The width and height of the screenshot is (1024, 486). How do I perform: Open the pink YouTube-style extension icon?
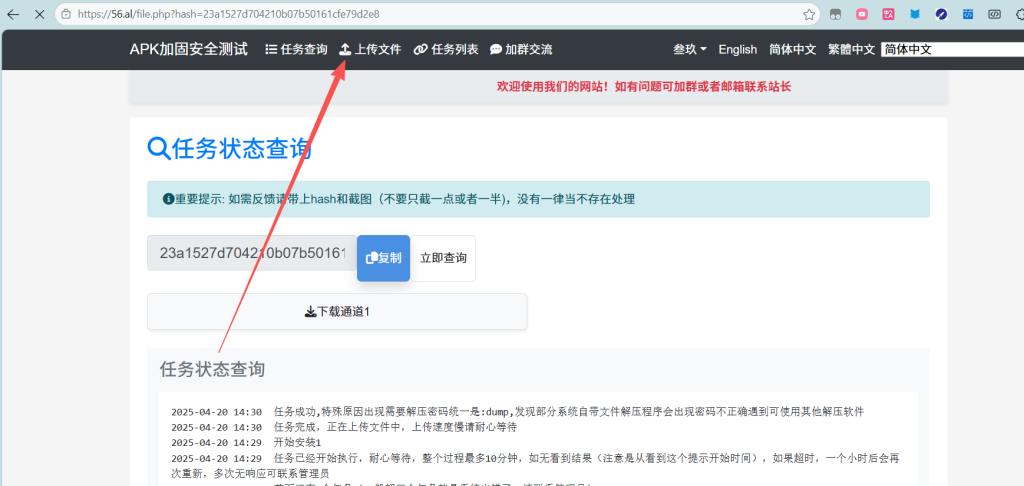point(862,15)
